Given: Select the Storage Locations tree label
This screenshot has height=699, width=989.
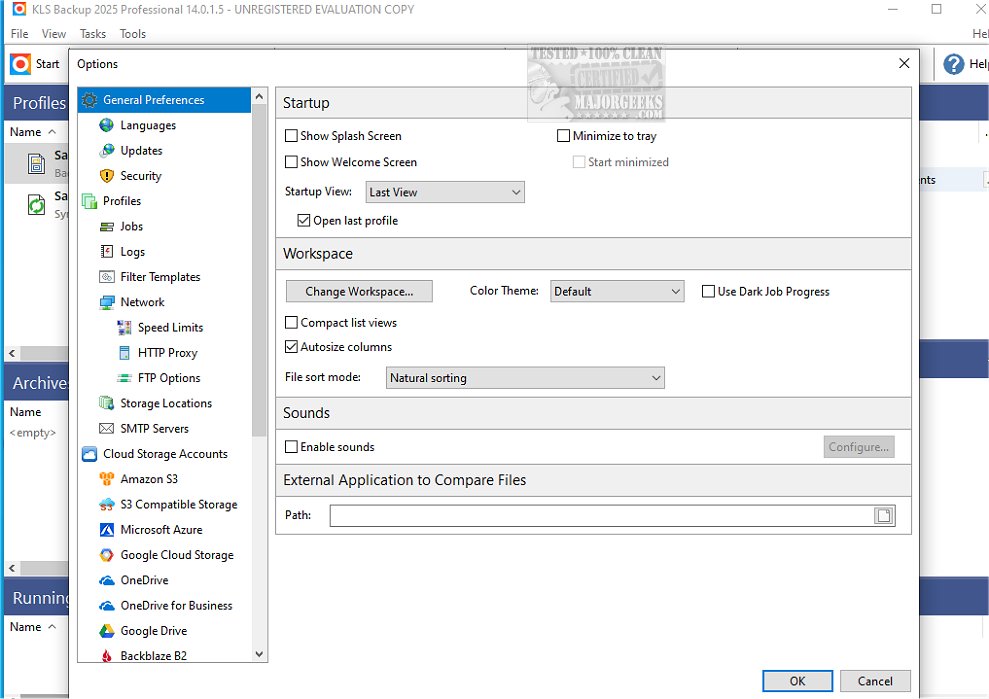Looking at the screenshot, I should (x=166, y=403).
